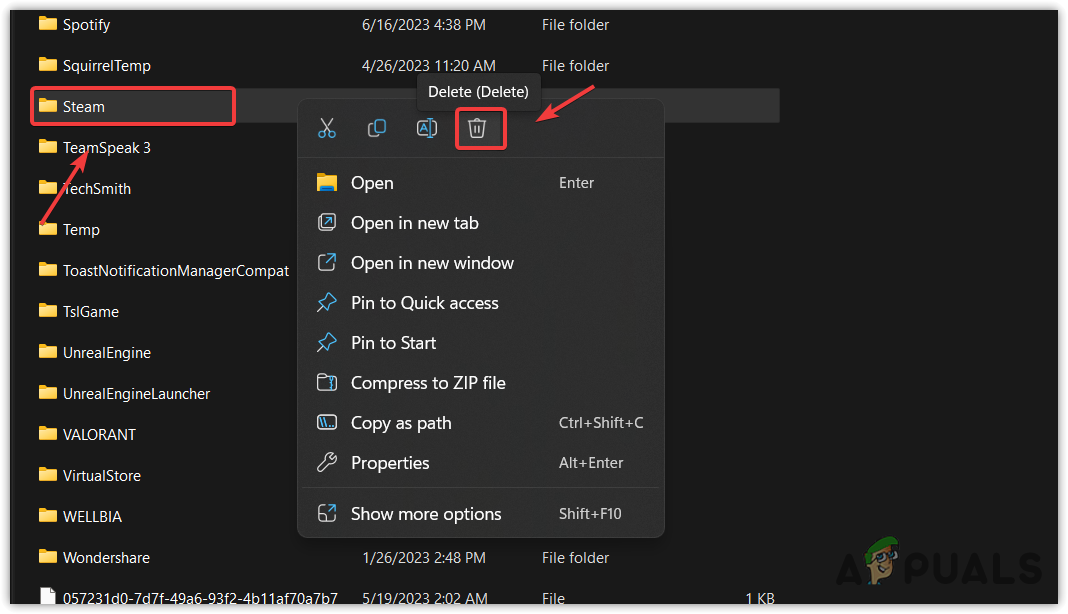Select the TeamSpeak 3 folder
Image resolution: width=1068 pixels, height=614 pixels.
coord(107,147)
